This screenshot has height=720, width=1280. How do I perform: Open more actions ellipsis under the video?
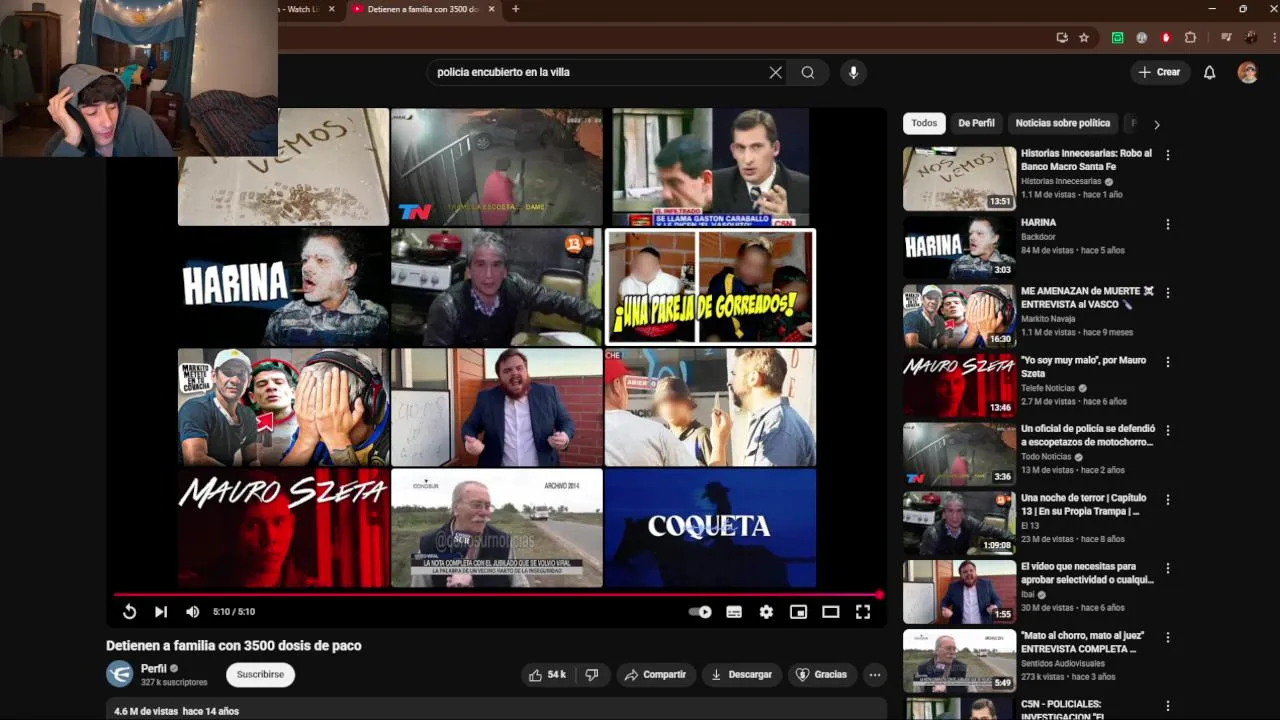(875, 675)
